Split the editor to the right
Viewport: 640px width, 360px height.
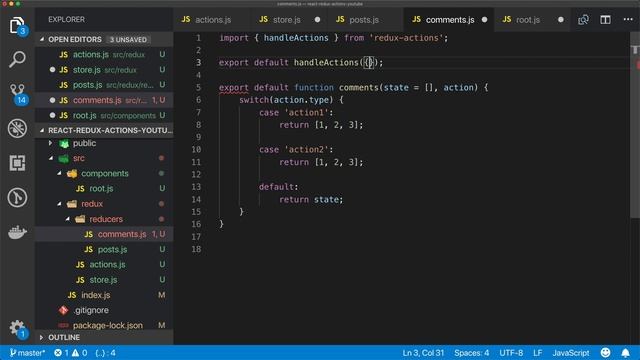pos(605,20)
